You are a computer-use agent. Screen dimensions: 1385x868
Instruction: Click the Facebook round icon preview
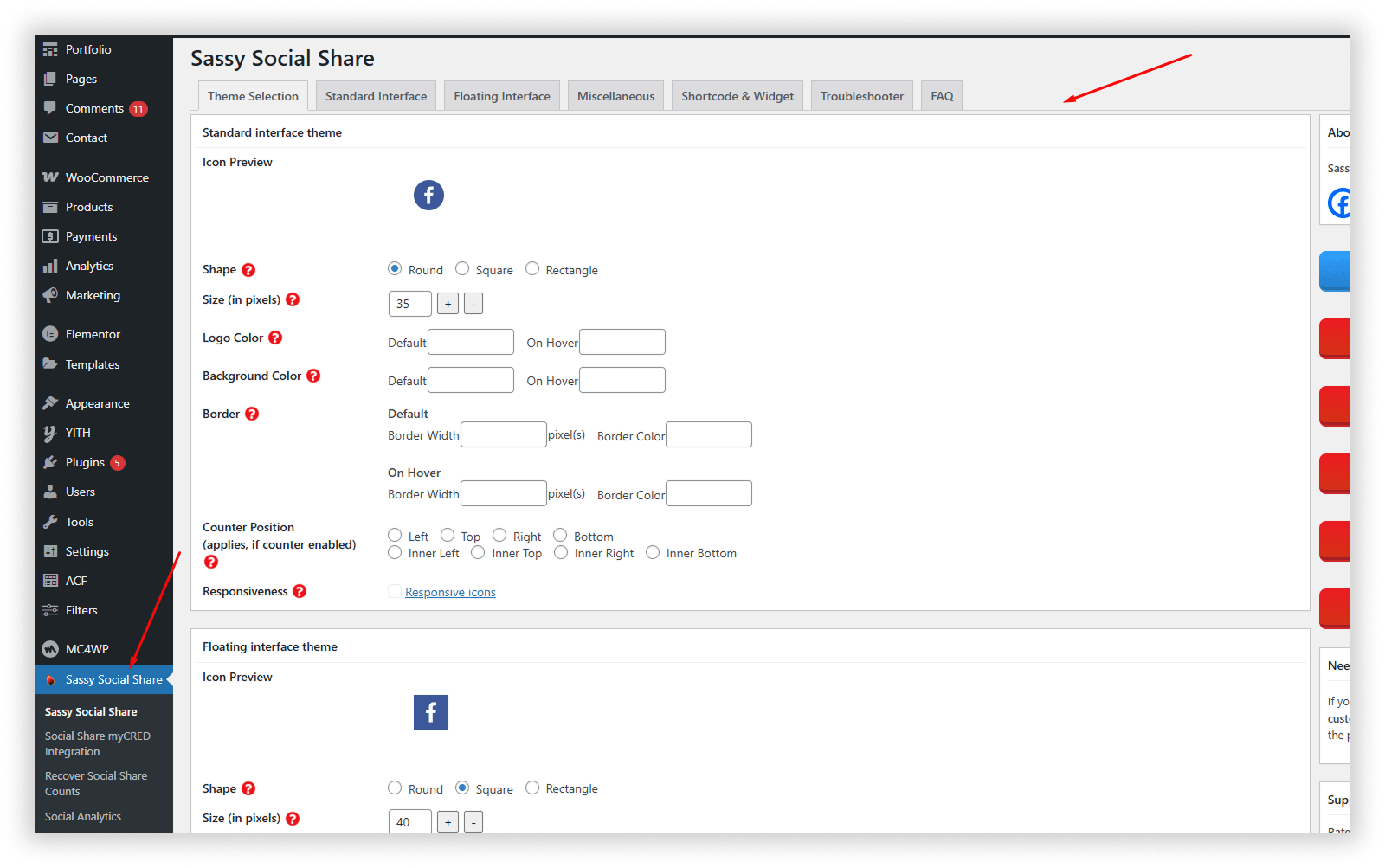pyautogui.click(x=428, y=195)
